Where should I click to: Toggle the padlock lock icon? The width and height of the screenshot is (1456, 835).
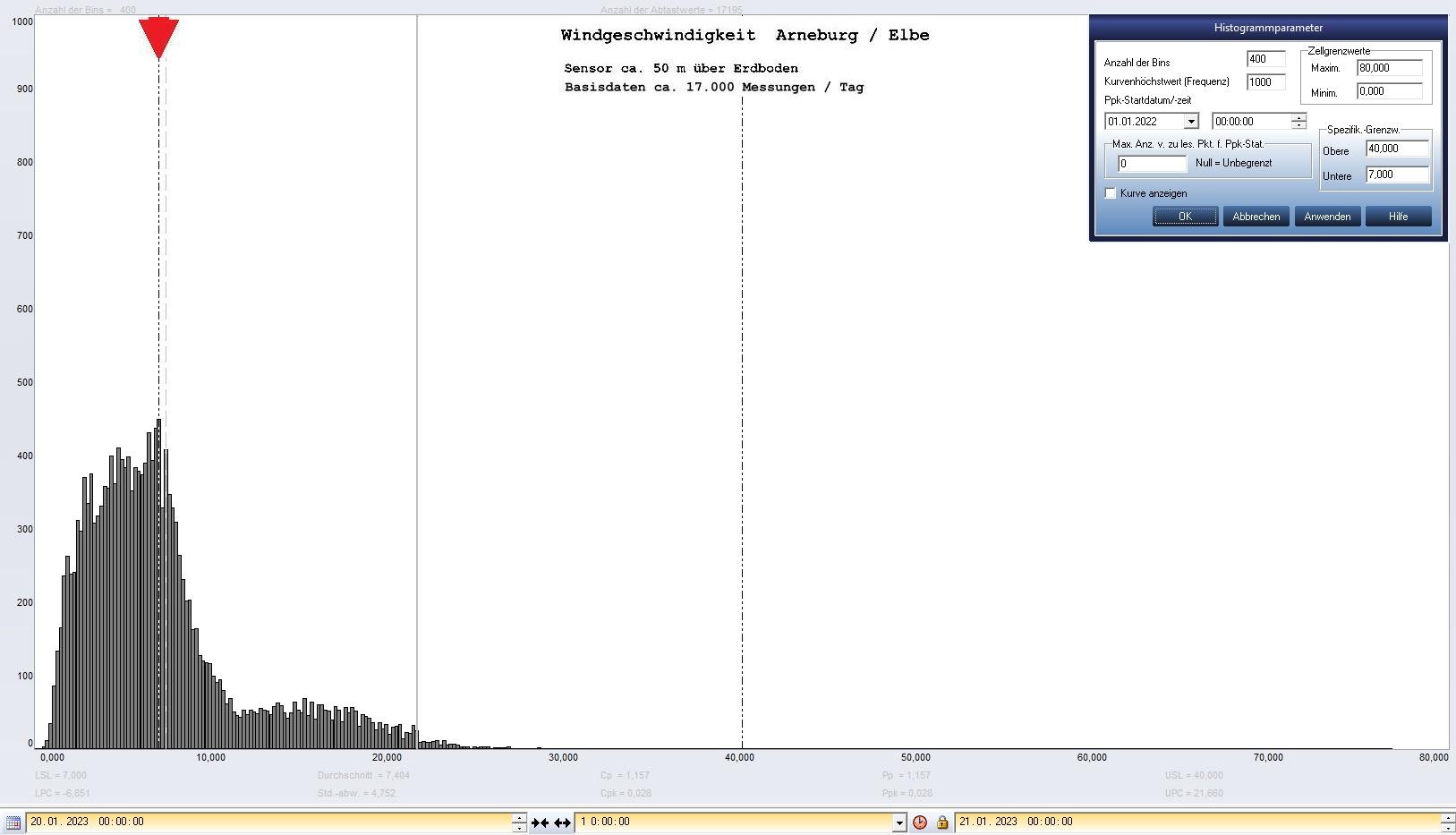tap(941, 822)
